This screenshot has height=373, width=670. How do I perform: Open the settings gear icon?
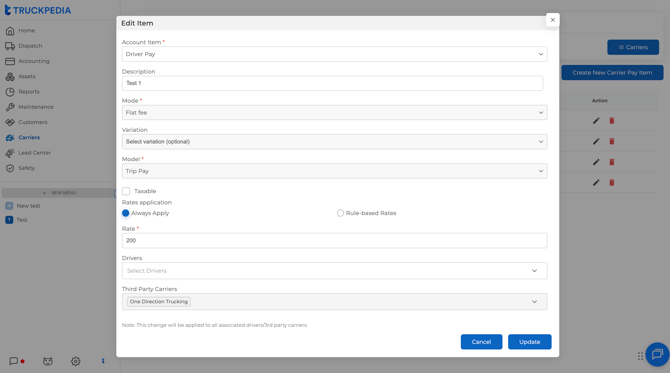tap(76, 361)
